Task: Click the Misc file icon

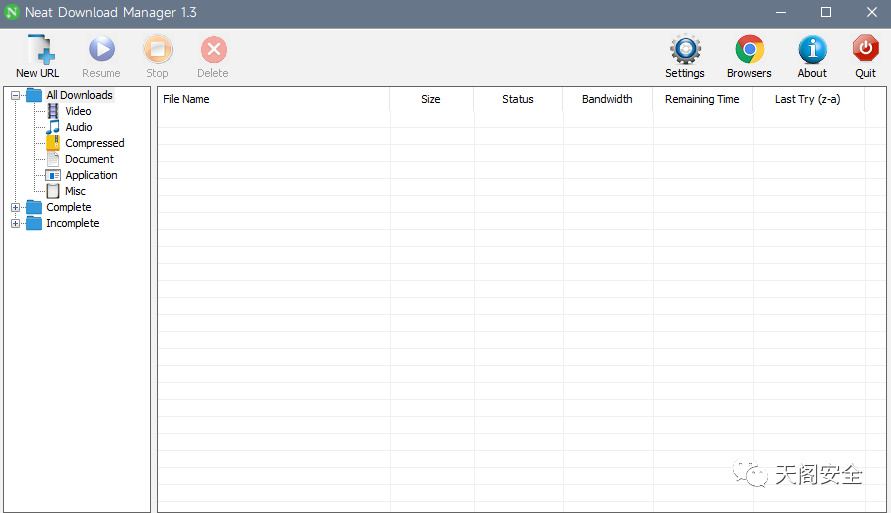Action: tap(53, 191)
